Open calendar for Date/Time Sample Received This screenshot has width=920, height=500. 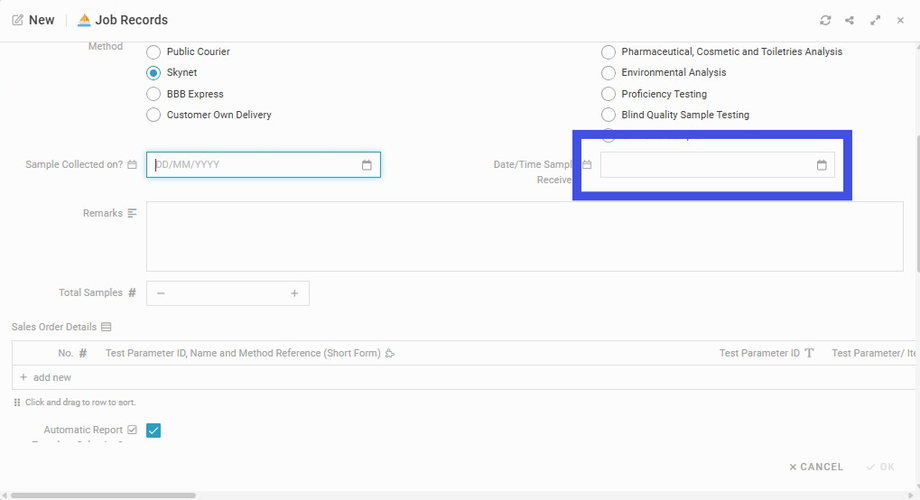click(x=821, y=165)
